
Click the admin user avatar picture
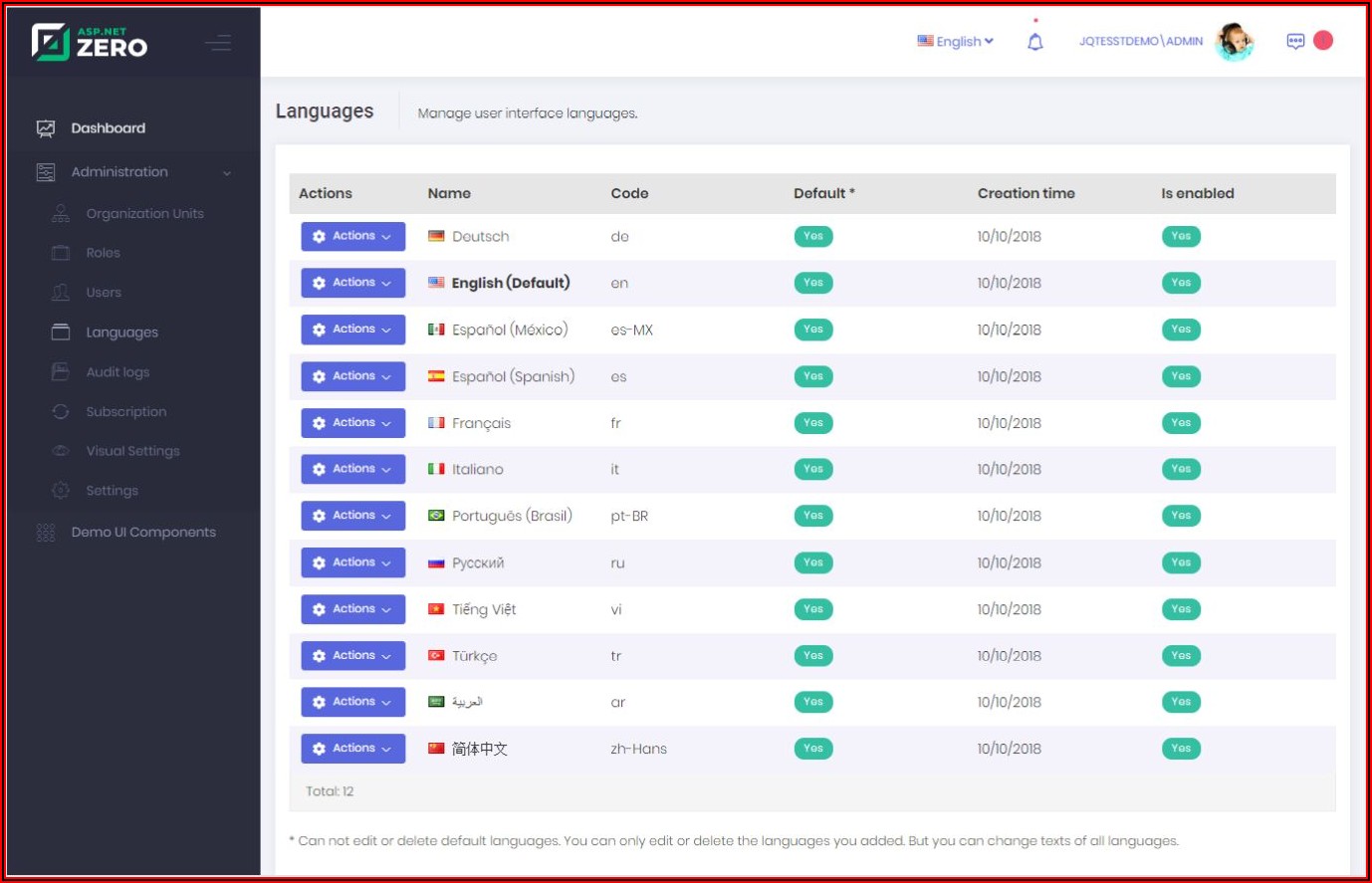click(x=1234, y=42)
